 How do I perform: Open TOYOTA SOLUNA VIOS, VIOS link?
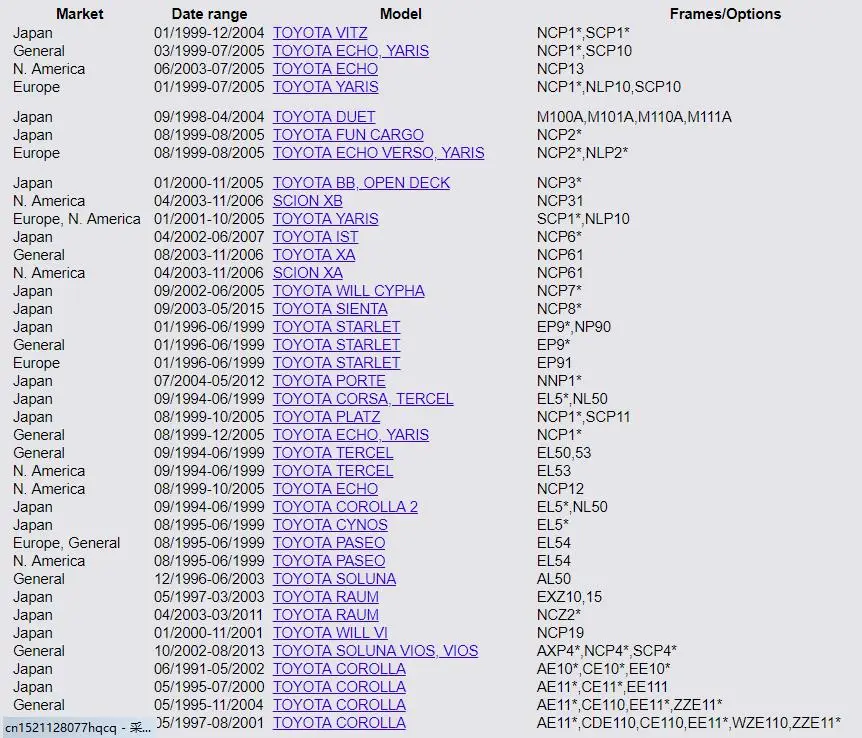point(375,651)
